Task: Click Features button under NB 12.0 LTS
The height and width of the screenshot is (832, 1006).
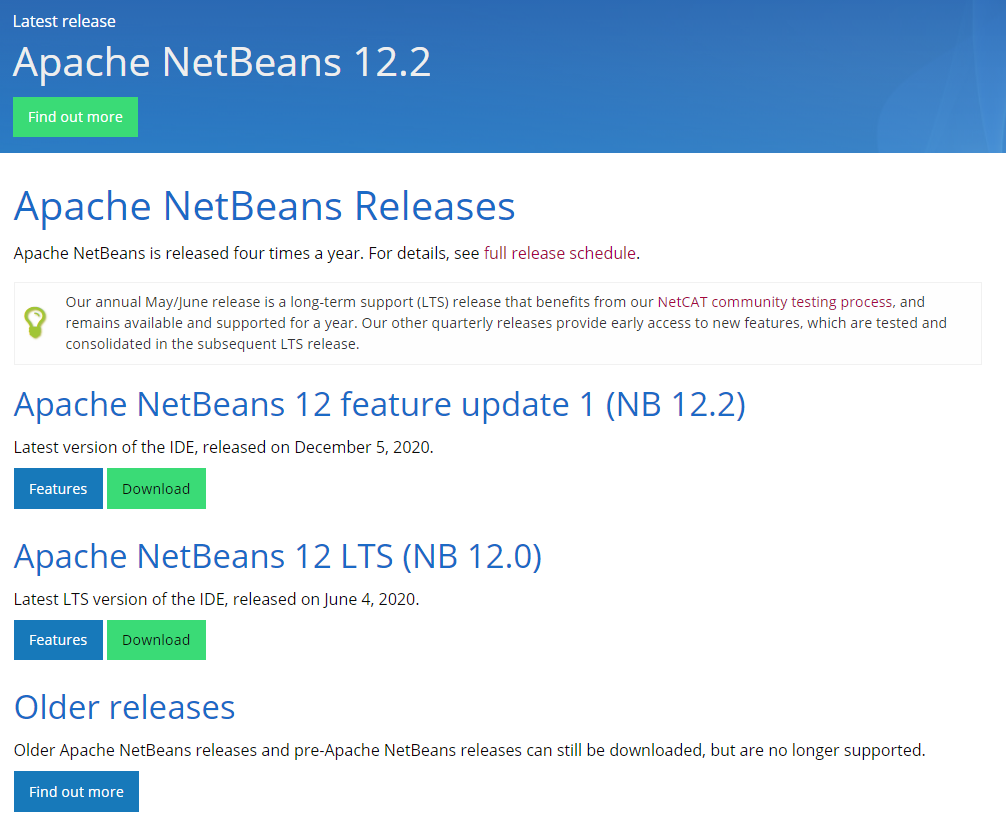Action: pos(57,639)
